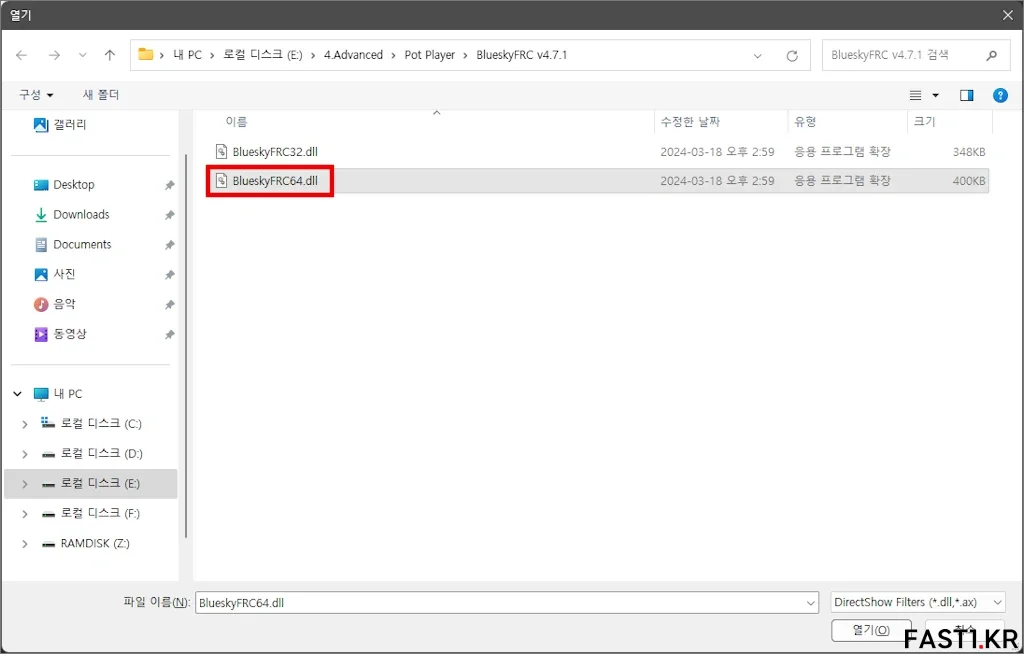
Task: Expand 로컬 디스크 (F:) node
Action: click(x=25, y=514)
